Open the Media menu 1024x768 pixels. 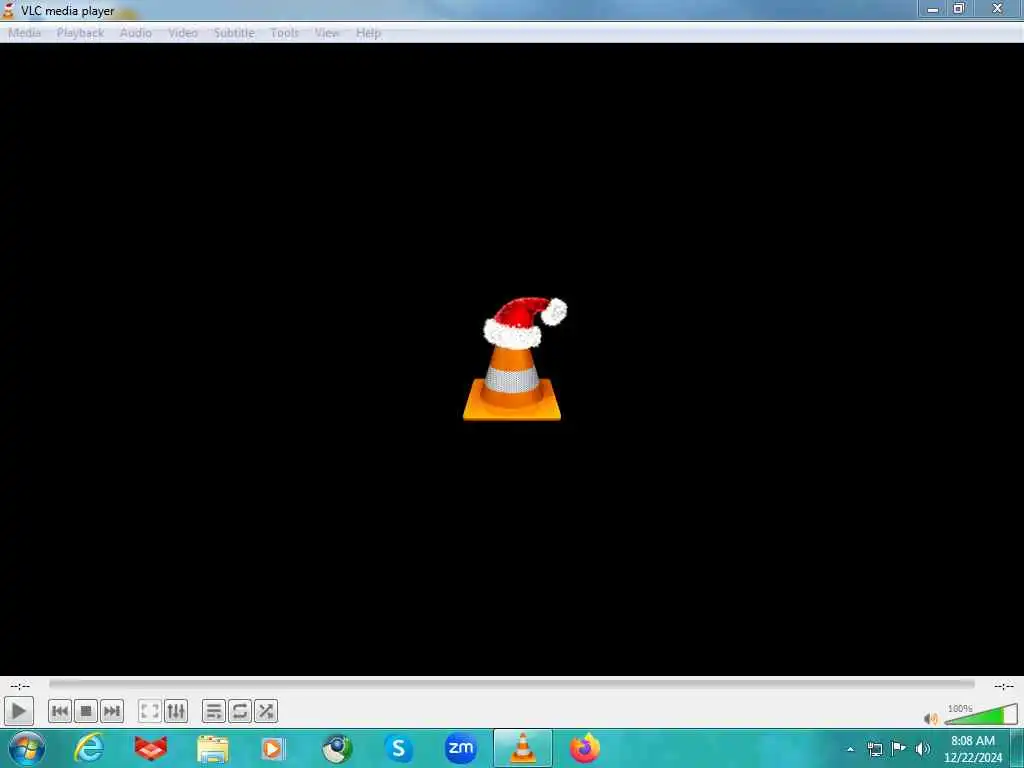click(25, 33)
